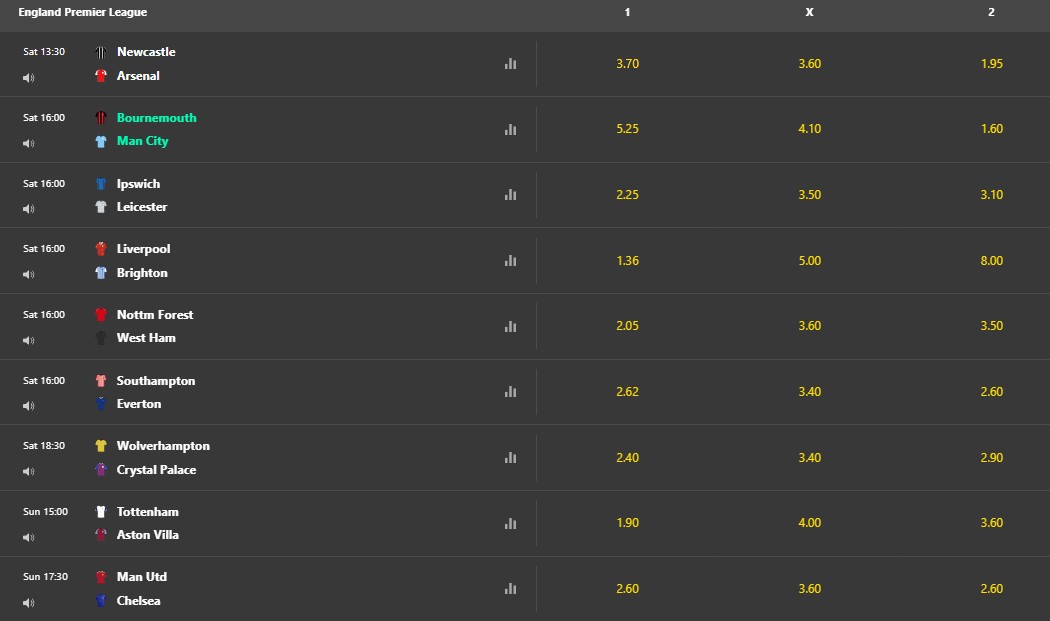Click speaker icon for Southampton vs Everton
This screenshot has width=1050, height=621.
click(28, 406)
